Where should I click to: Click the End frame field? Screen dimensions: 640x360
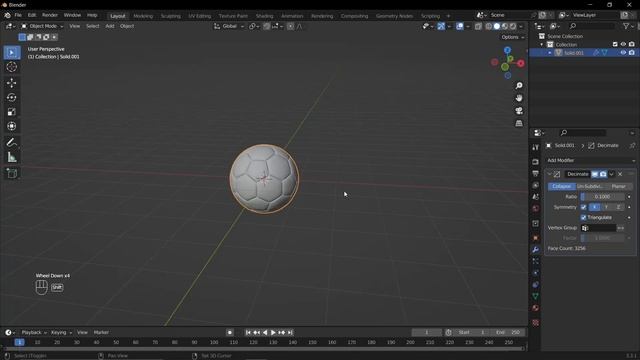(x=508, y=333)
